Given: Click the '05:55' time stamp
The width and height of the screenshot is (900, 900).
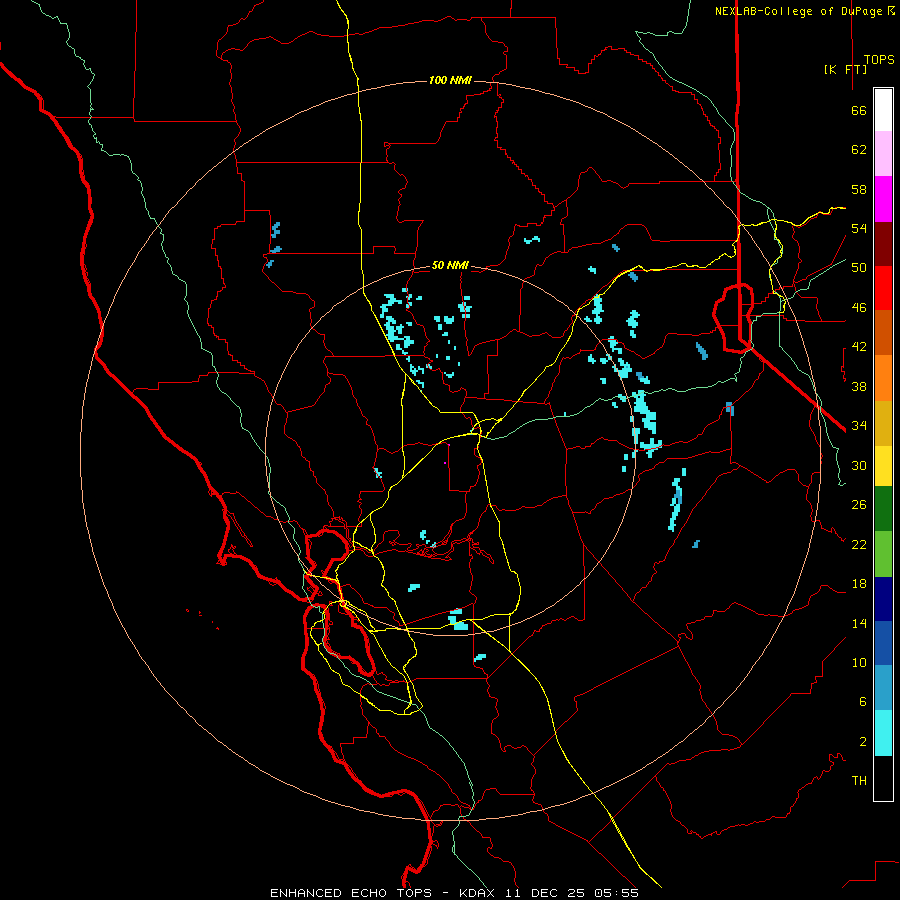Looking at the screenshot, I should pyautogui.click(x=616, y=893).
